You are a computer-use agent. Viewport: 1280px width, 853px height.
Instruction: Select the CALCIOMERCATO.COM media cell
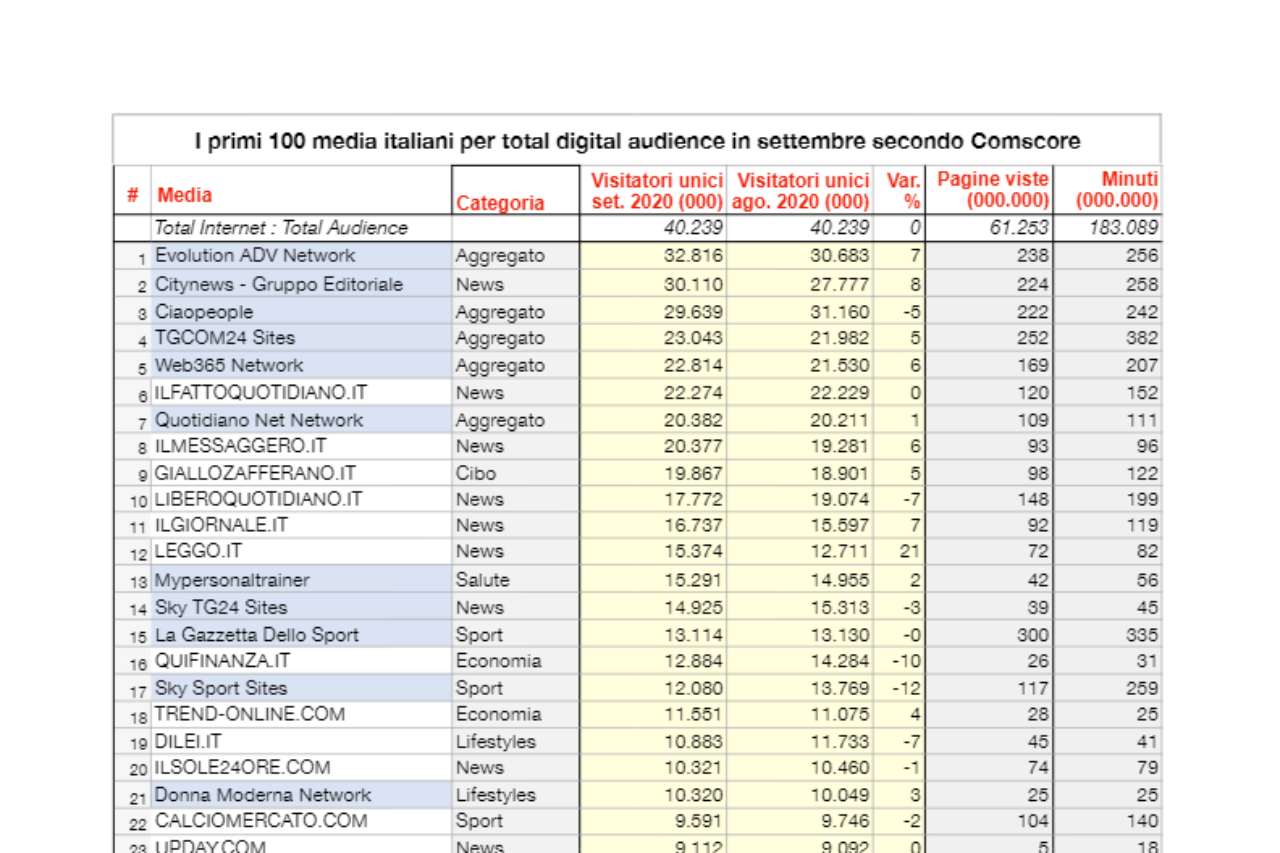point(261,821)
